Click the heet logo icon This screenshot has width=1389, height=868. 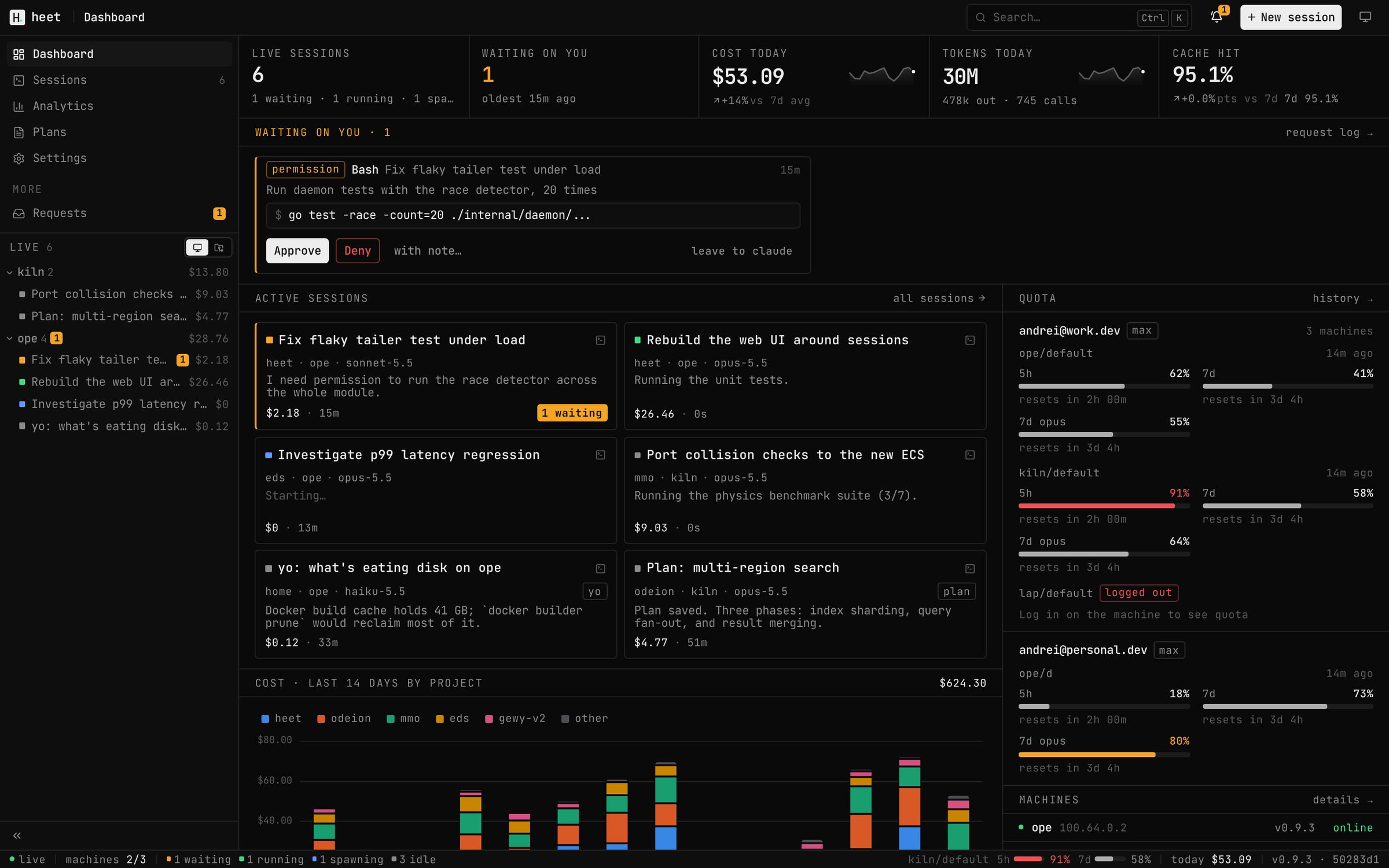pyautogui.click(x=17, y=17)
